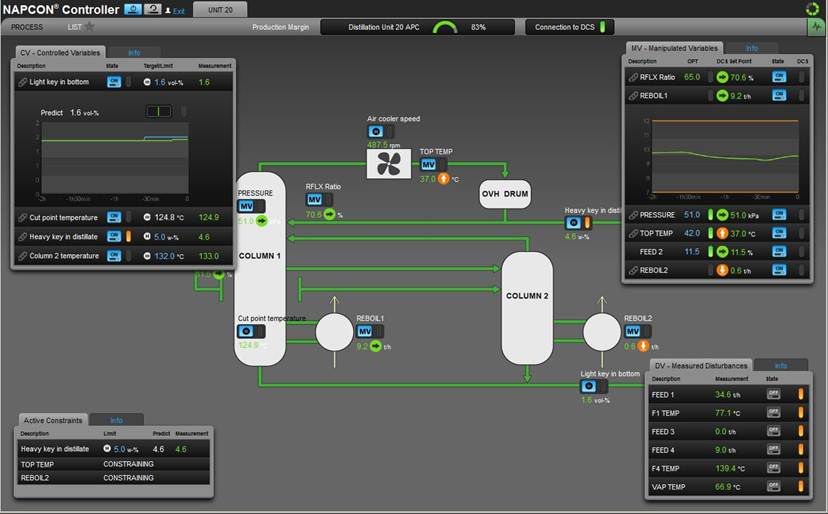Click the Light key in bottom indicator in diagram
This screenshot has width=828, height=514.
pyautogui.click(x=588, y=386)
